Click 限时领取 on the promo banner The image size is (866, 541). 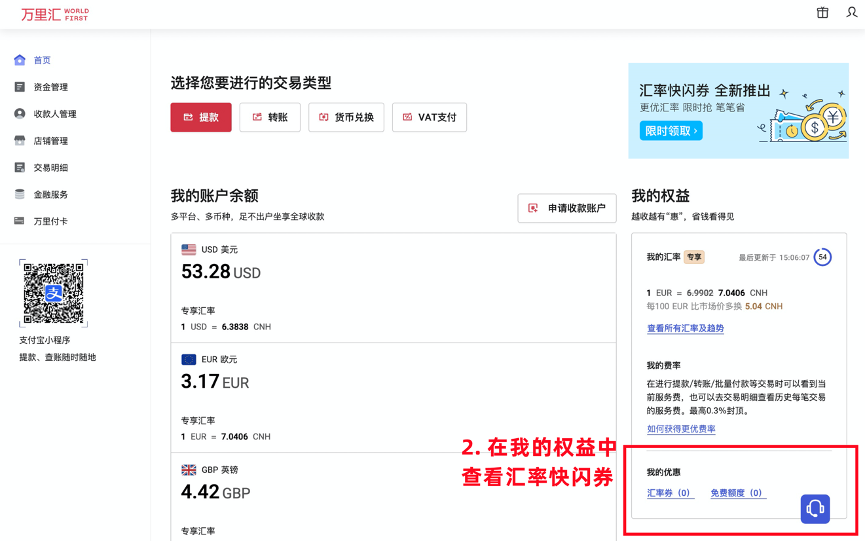pos(671,131)
